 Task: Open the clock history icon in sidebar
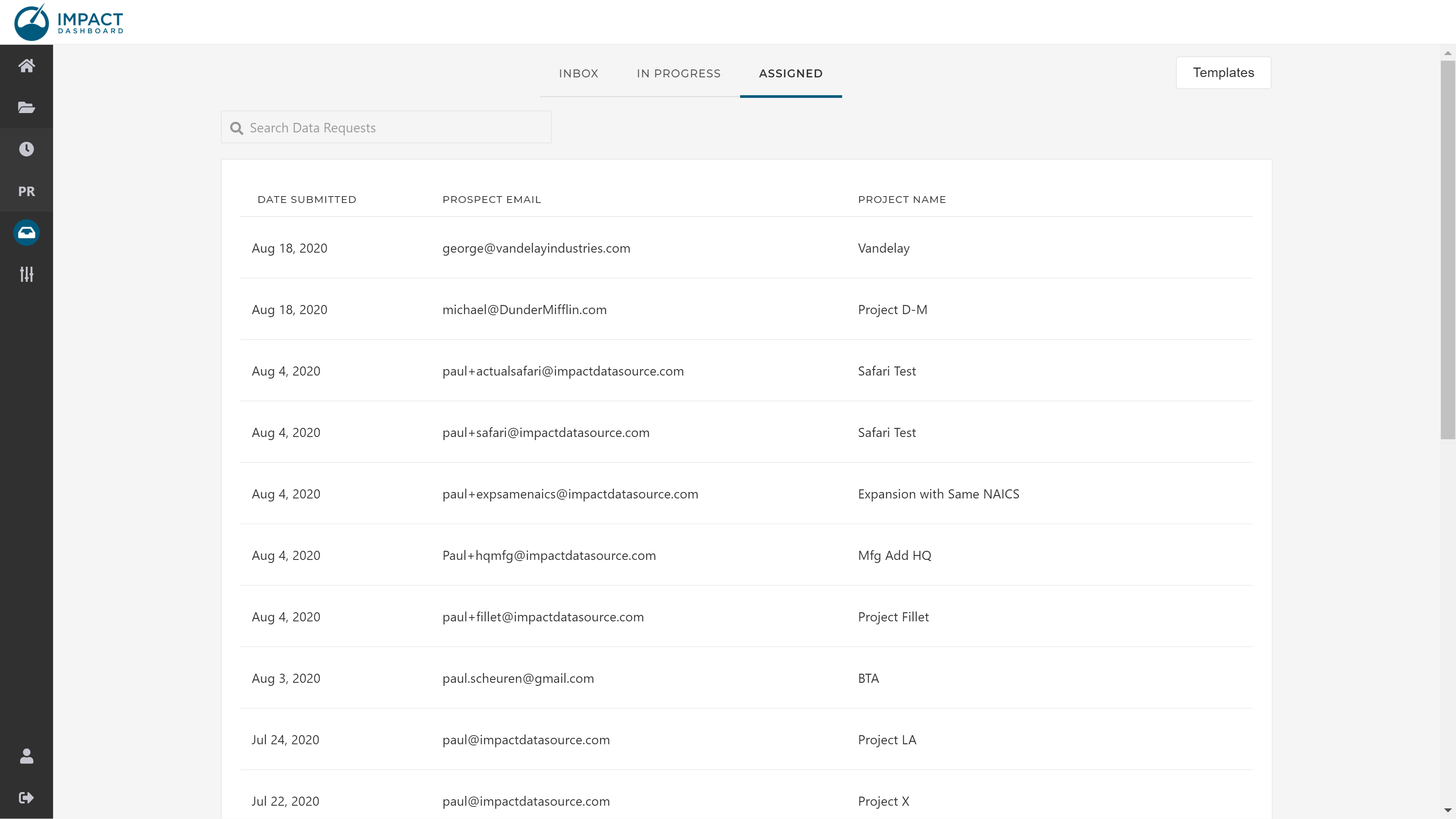[x=27, y=149]
